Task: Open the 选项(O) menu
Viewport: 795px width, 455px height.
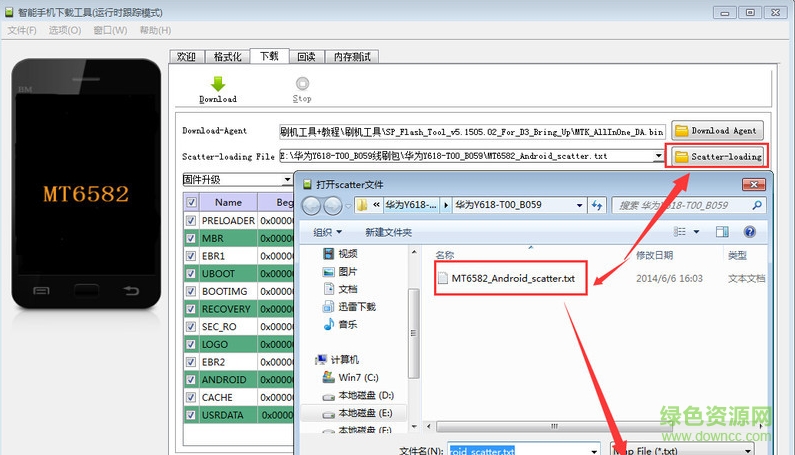Action: click(x=65, y=30)
